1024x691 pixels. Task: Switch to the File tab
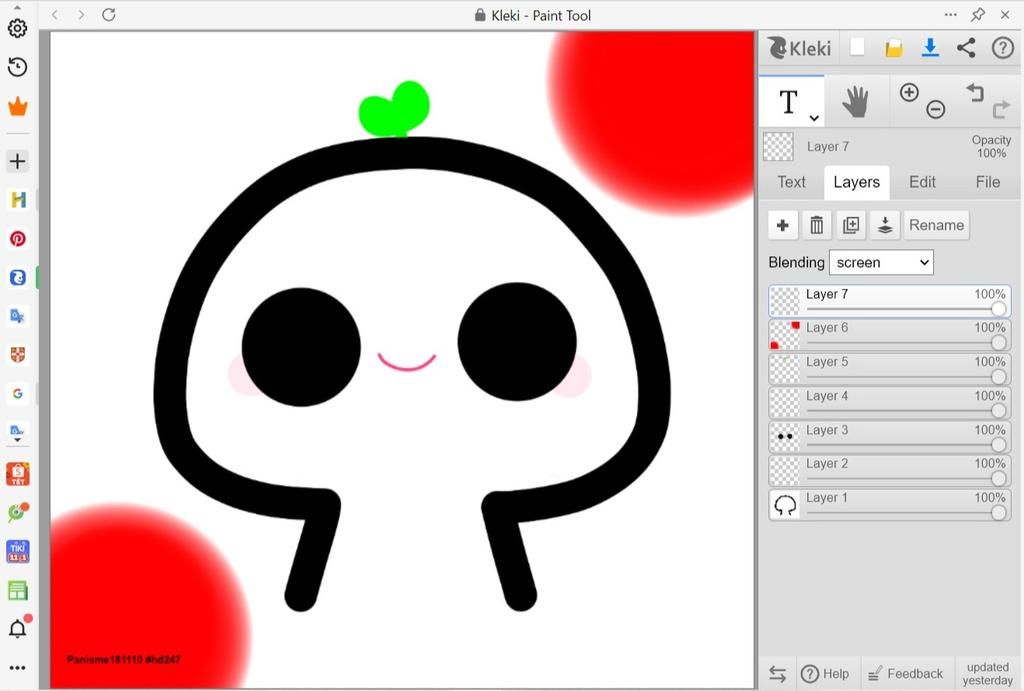coord(987,182)
